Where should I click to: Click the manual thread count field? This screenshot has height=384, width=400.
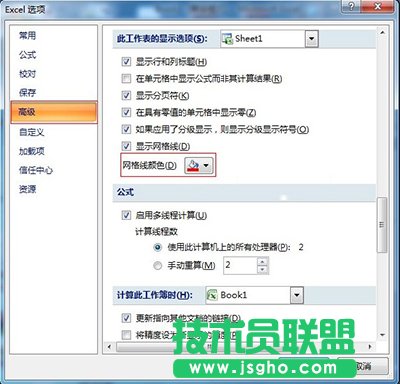tap(240, 265)
